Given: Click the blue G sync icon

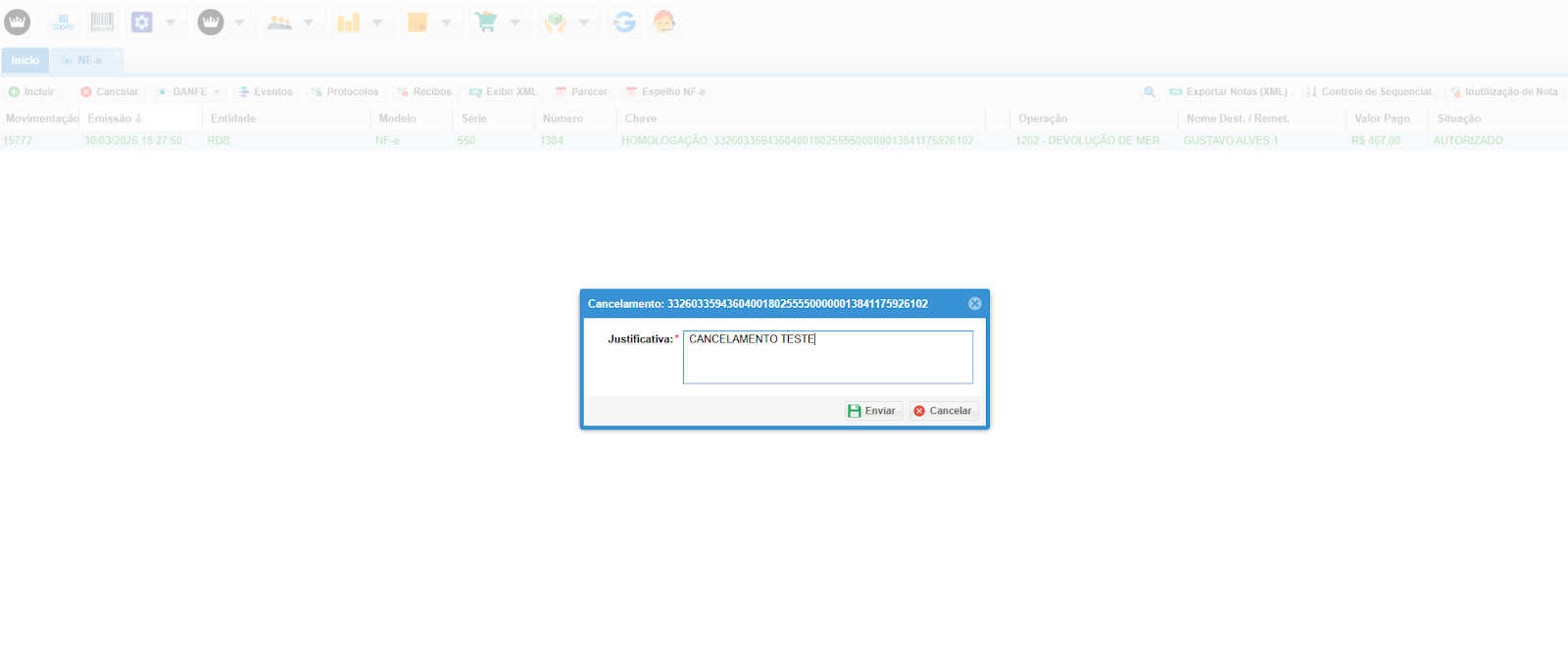Looking at the screenshot, I should click(623, 22).
